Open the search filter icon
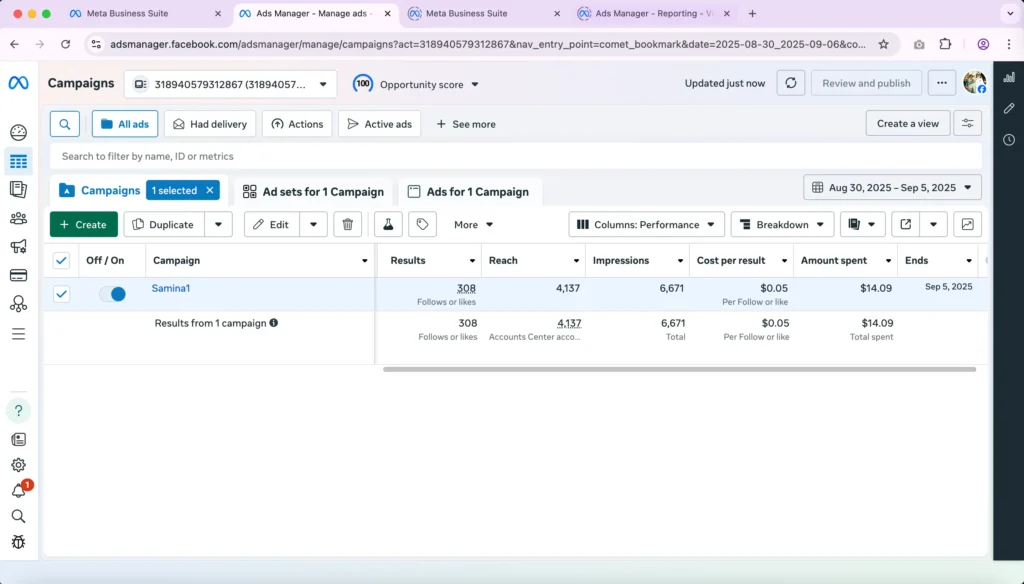Viewport: 1024px width, 584px height. (65, 123)
